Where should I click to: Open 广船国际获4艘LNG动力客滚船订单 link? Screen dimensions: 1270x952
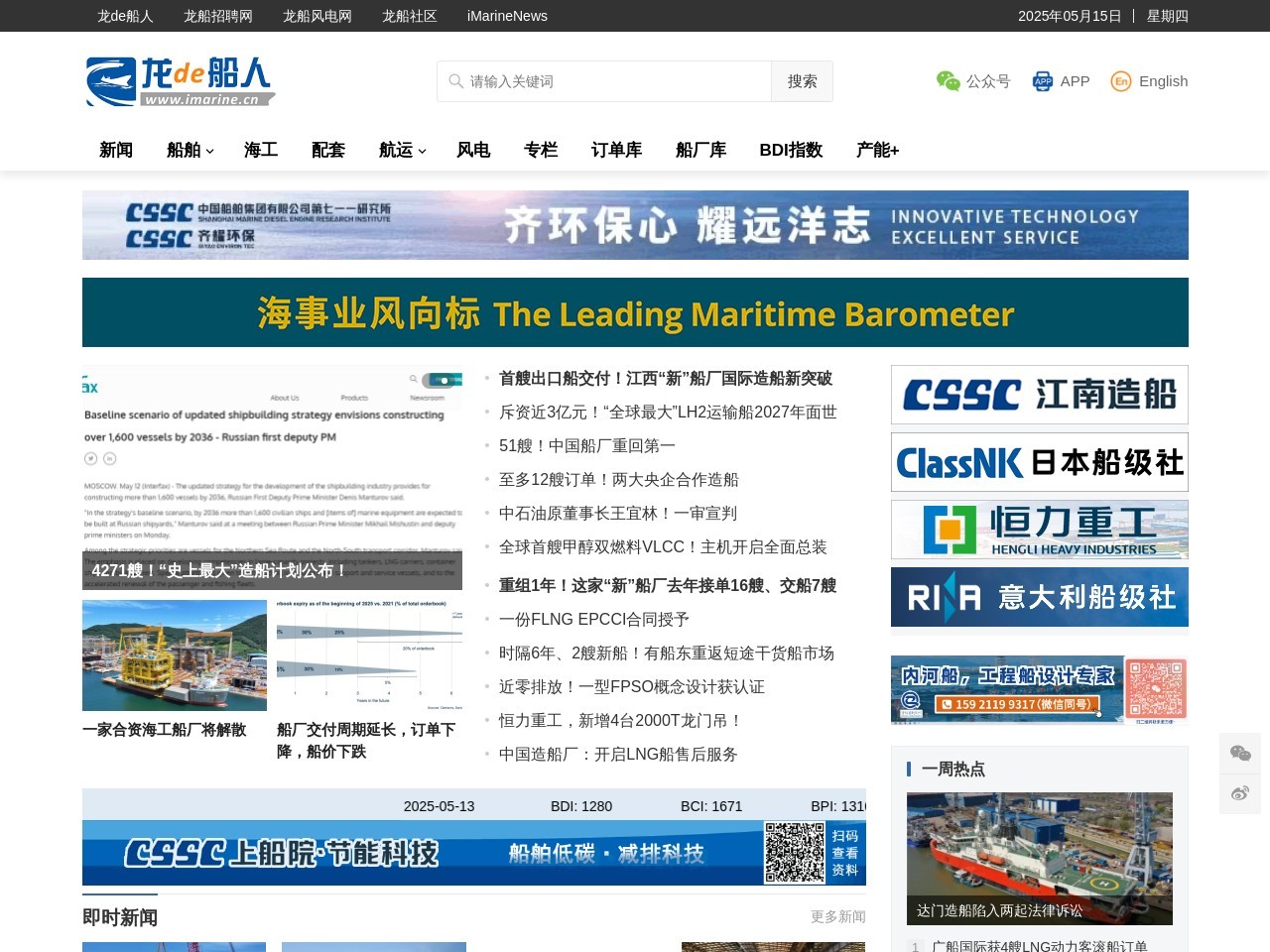coord(1040,947)
